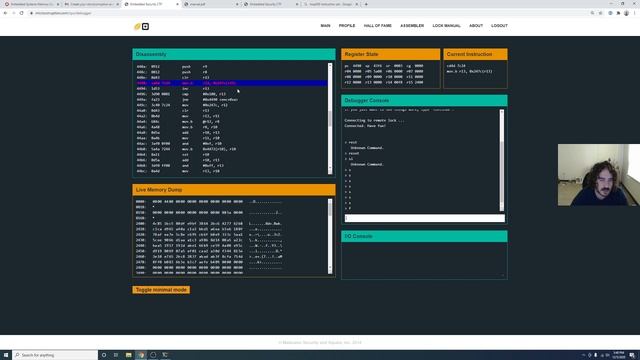Click the browser back arrow
640x360 pixels.
coord(5,13)
